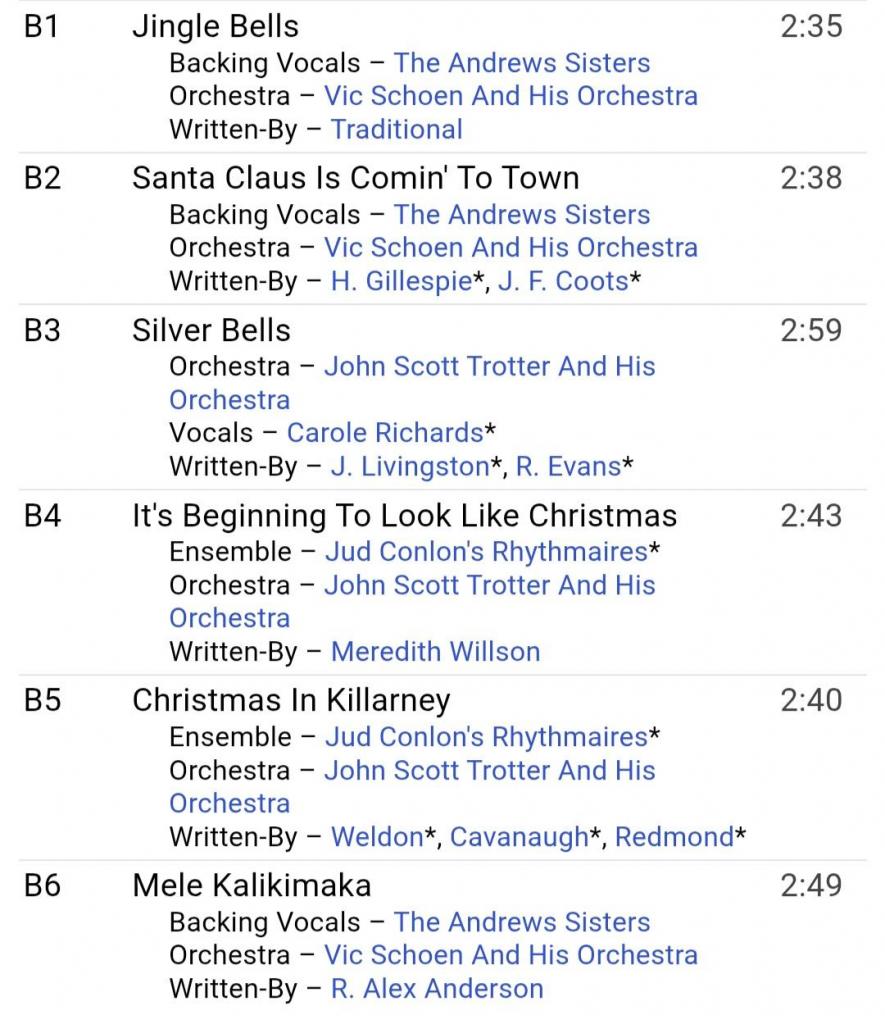Open the Redmond writer link
This screenshot has width=885, height=1024.
674,837
